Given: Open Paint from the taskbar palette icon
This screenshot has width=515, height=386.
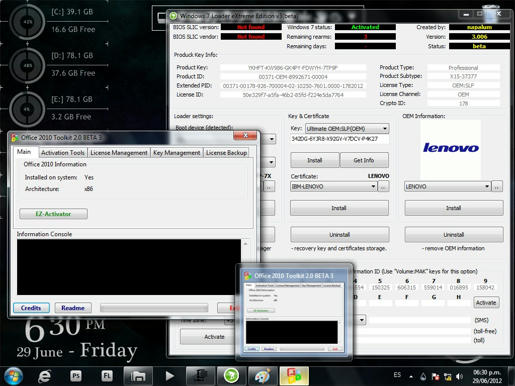Looking at the screenshot, I should click(x=263, y=376).
